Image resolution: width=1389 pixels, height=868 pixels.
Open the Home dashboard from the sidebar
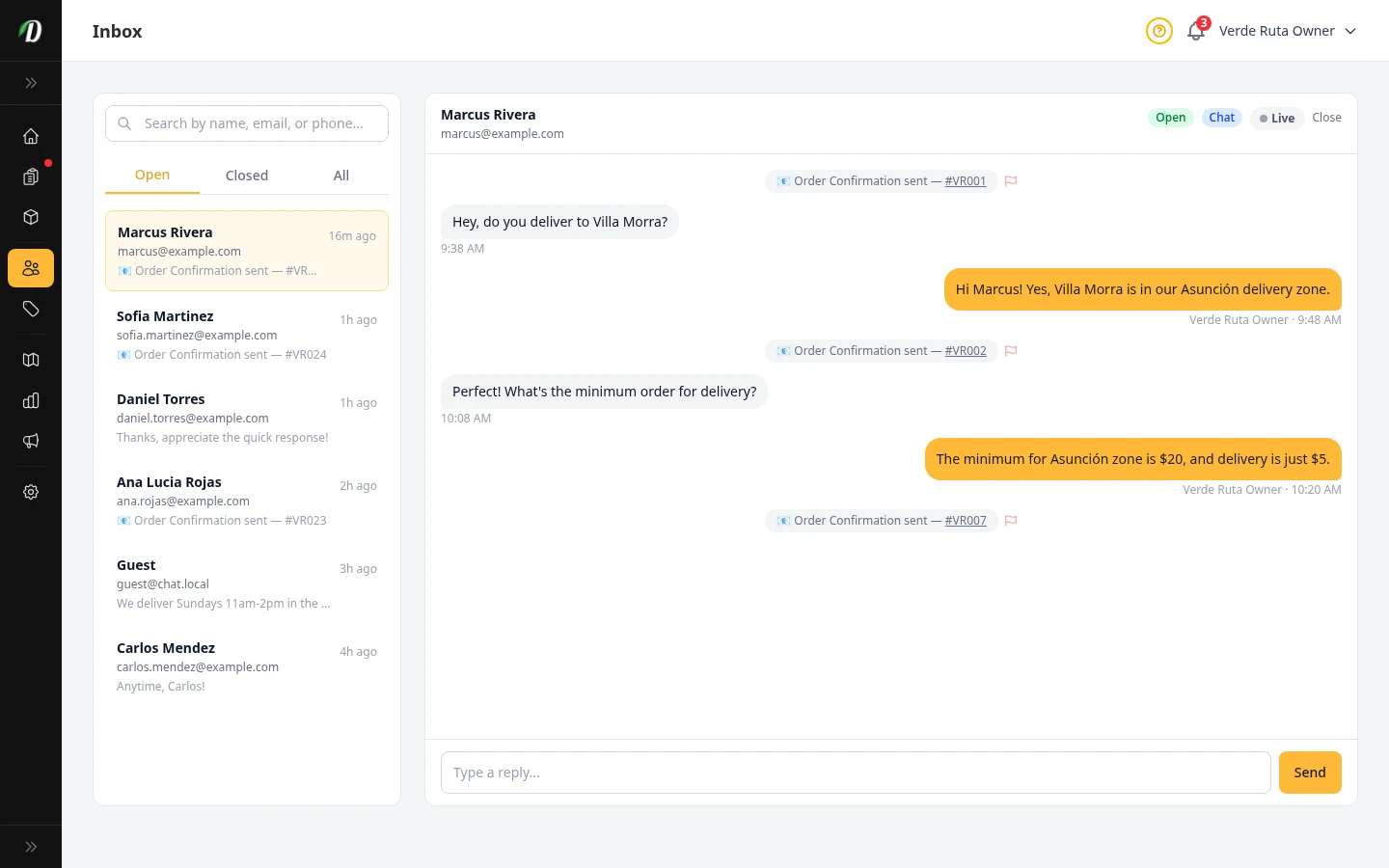(x=31, y=136)
